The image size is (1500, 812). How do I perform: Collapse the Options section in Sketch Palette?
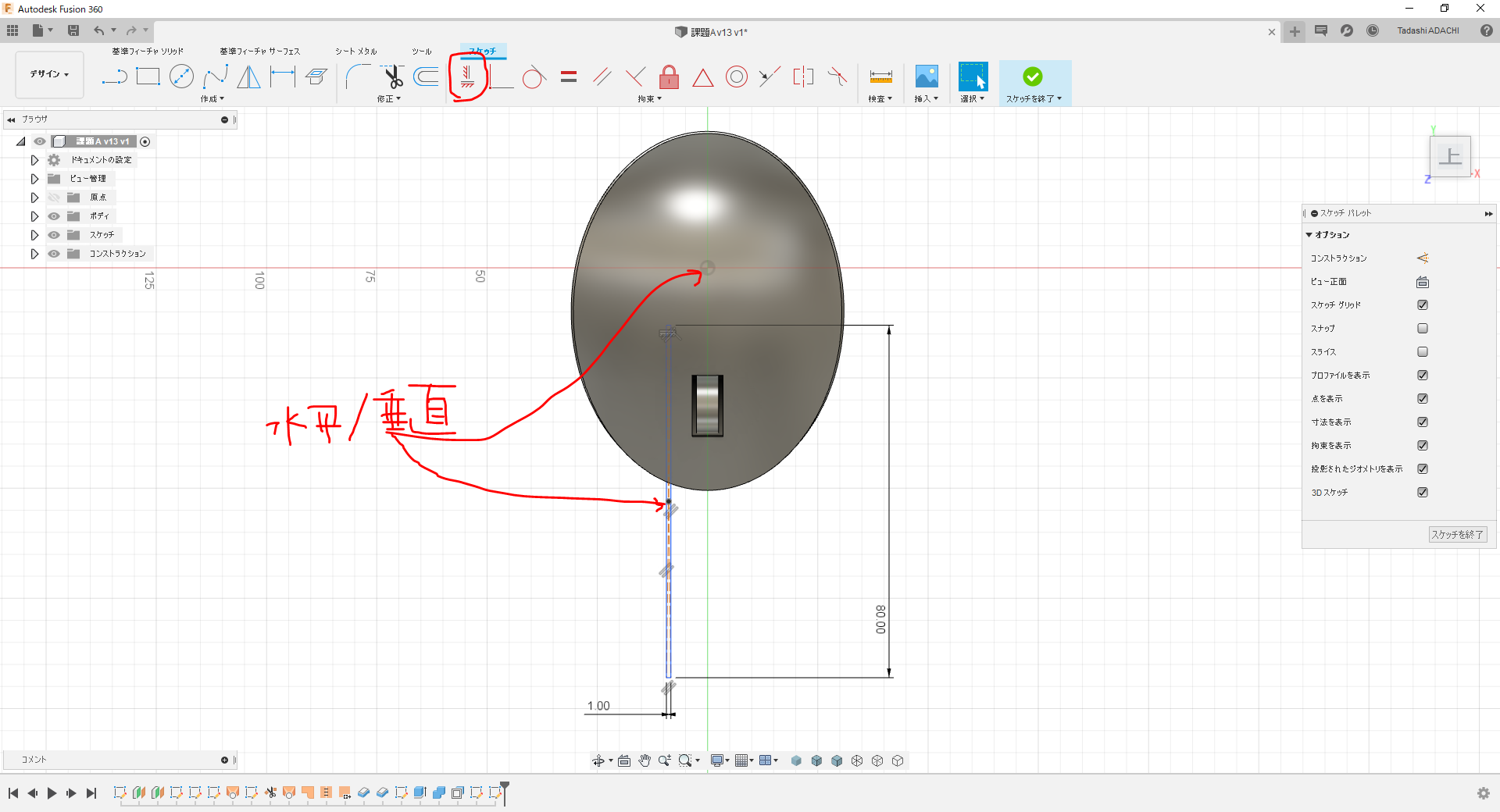point(1309,235)
